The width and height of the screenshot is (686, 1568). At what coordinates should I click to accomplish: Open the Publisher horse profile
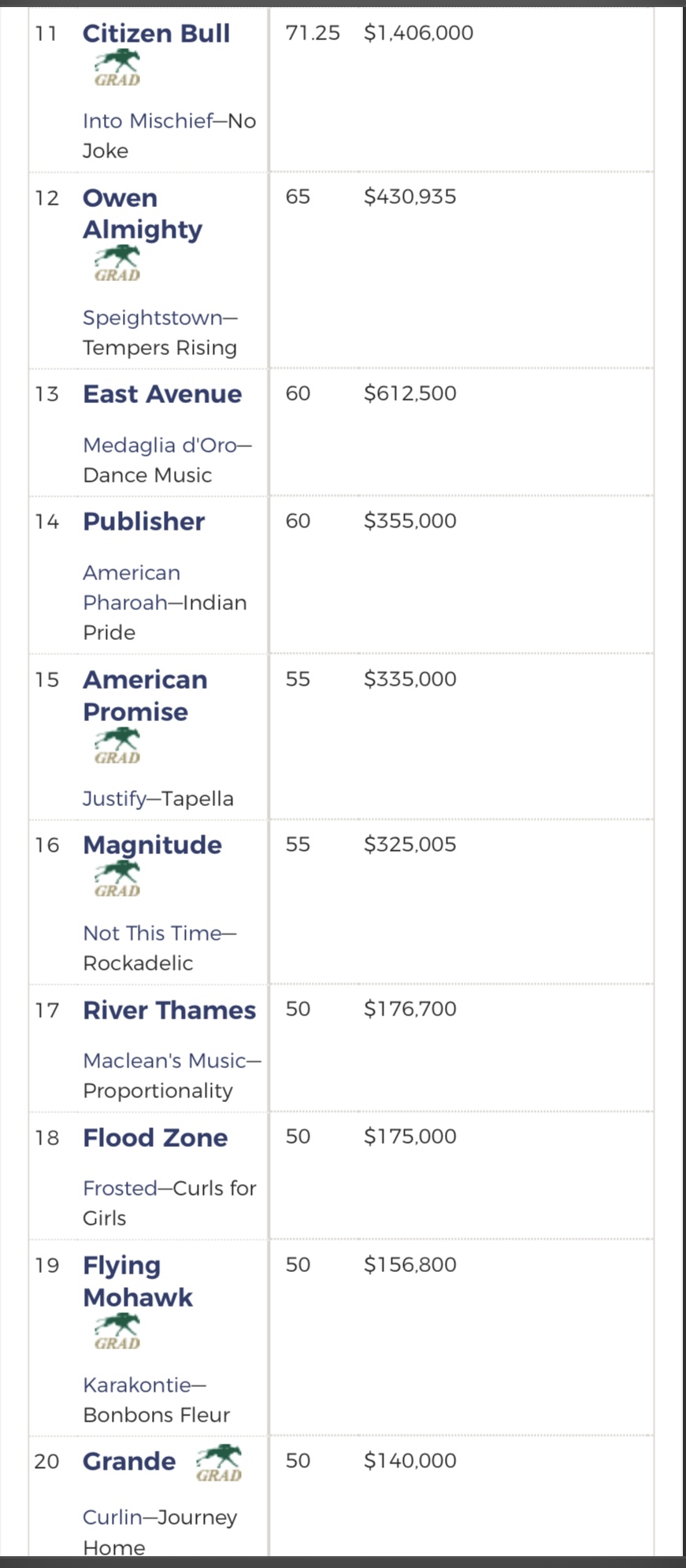[x=144, y=521]
